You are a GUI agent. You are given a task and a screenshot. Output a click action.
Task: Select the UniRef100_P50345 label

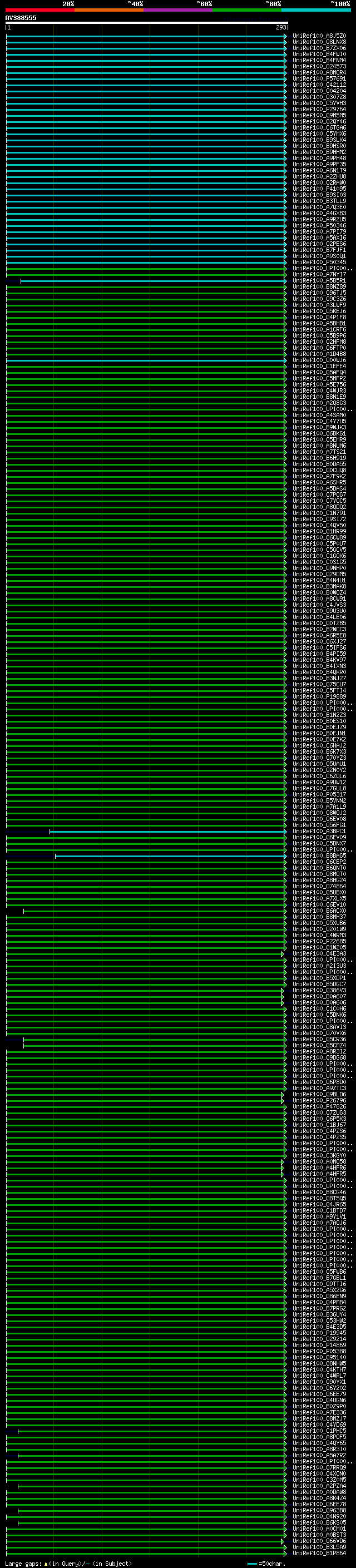click(x=319, y=263)
